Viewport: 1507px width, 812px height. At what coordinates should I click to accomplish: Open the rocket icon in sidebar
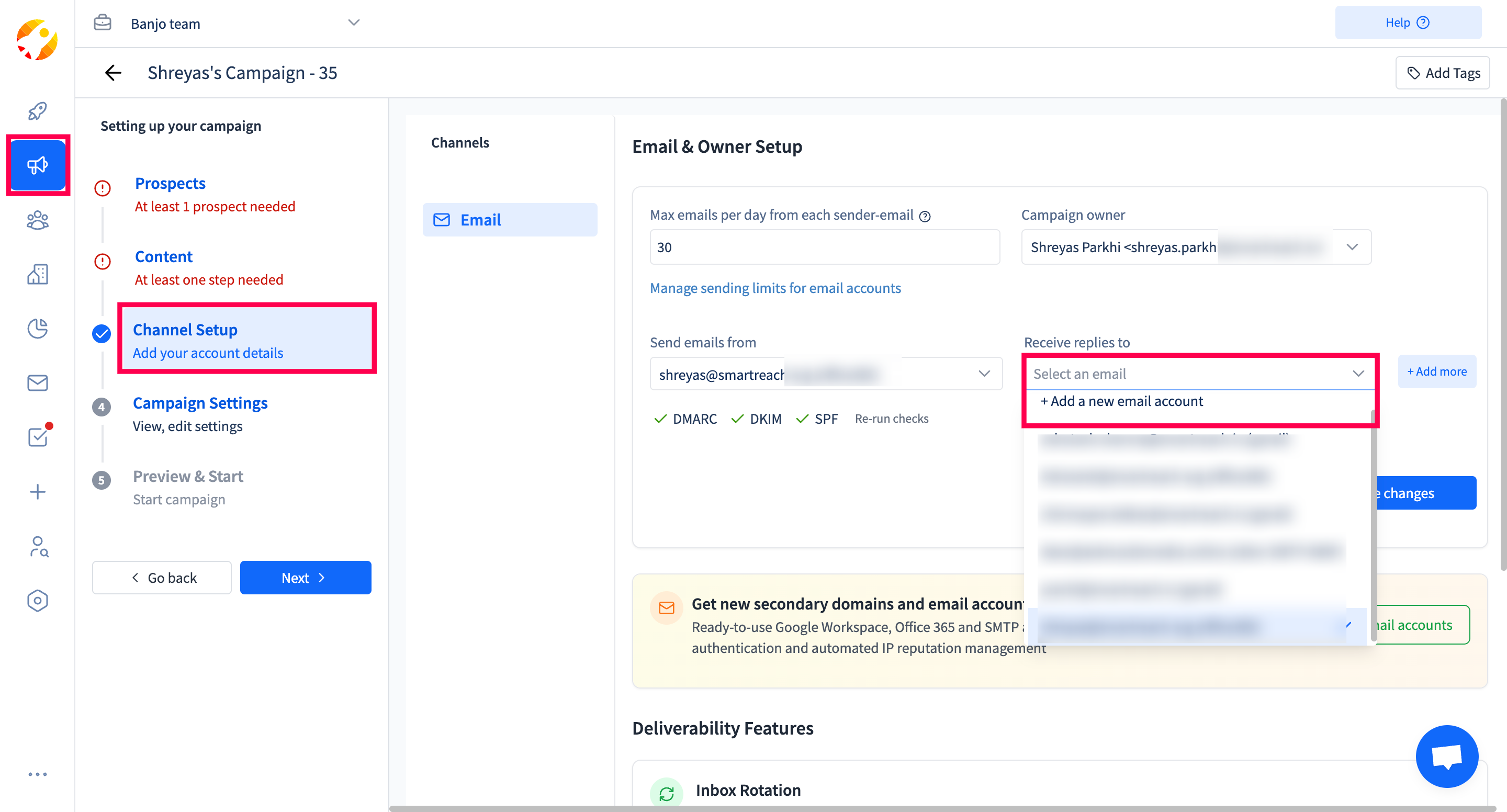(38, 110)
